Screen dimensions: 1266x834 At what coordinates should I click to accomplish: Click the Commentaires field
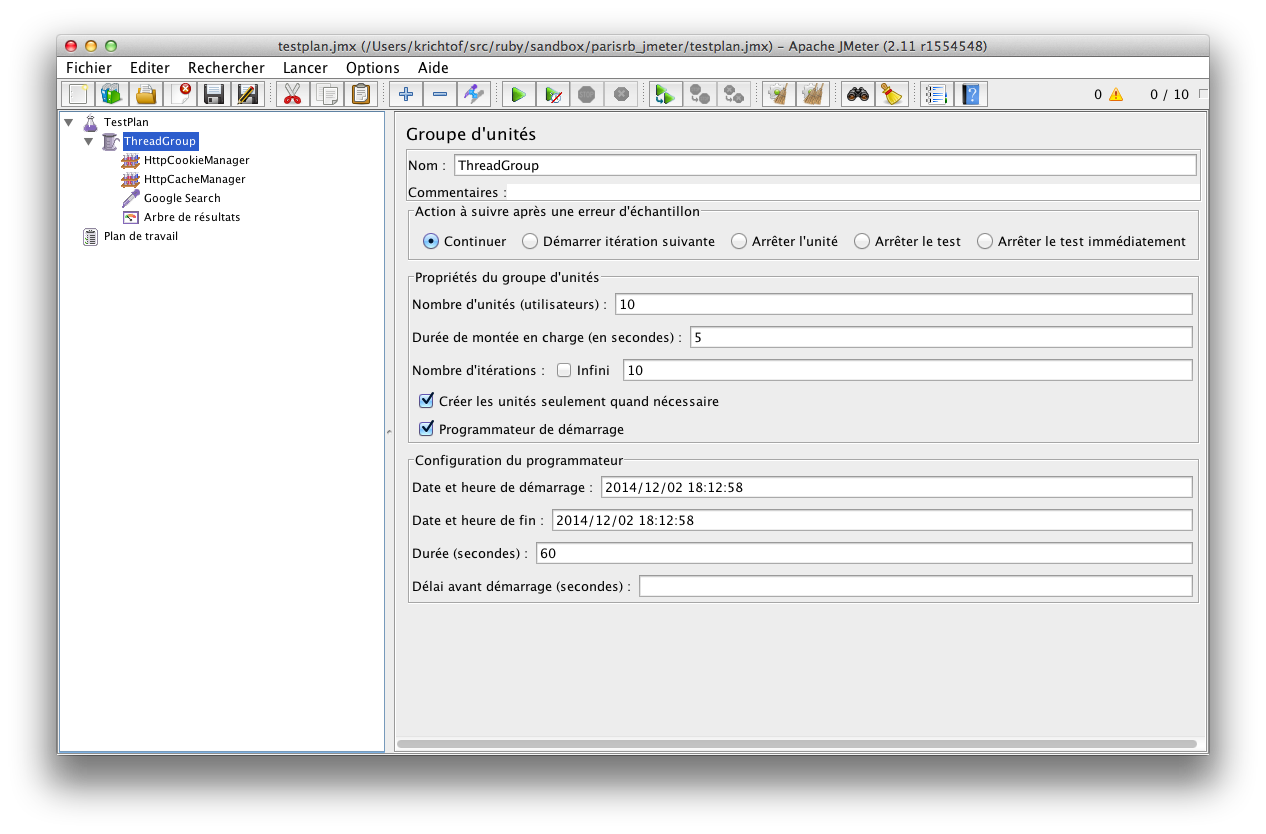[853, 192]
